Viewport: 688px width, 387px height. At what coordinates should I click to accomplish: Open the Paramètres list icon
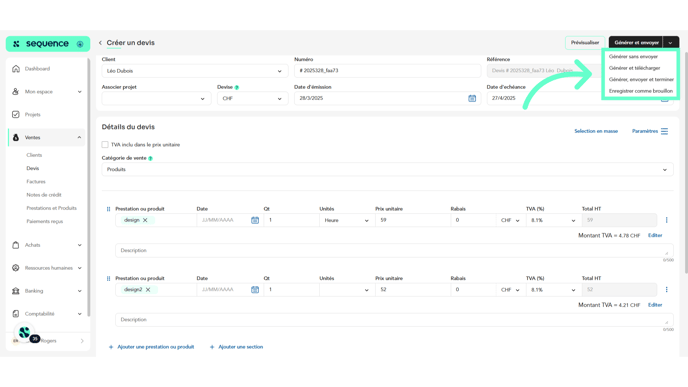[664, 131]
